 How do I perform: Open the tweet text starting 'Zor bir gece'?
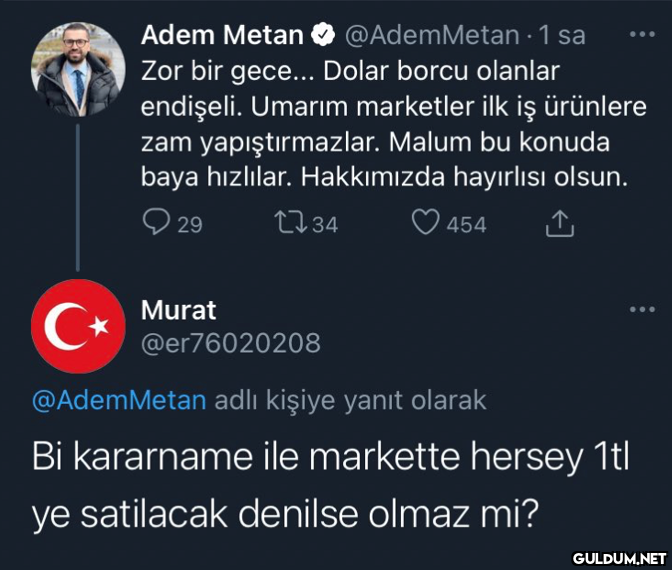393,124
